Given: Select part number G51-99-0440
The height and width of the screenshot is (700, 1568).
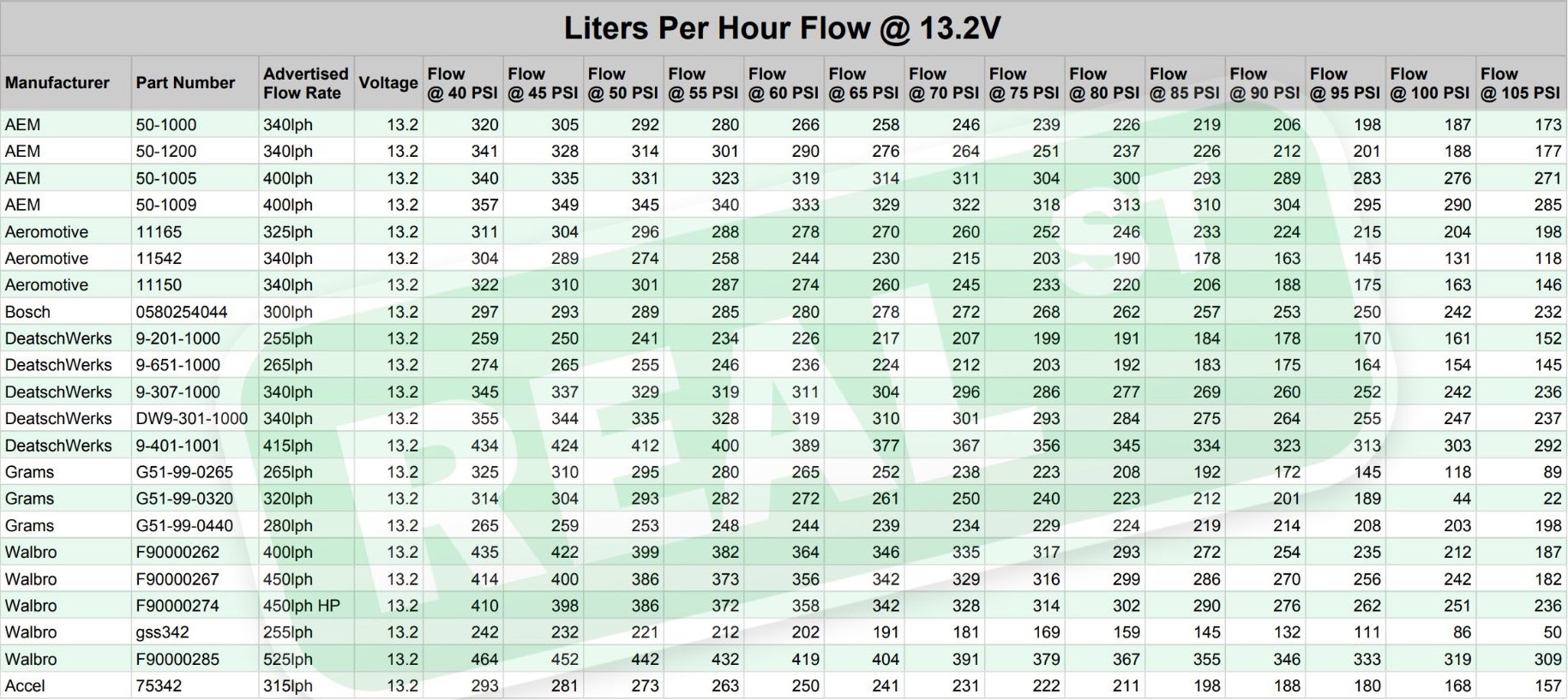Looking at the screenshot, I should (x=184, y=525).
